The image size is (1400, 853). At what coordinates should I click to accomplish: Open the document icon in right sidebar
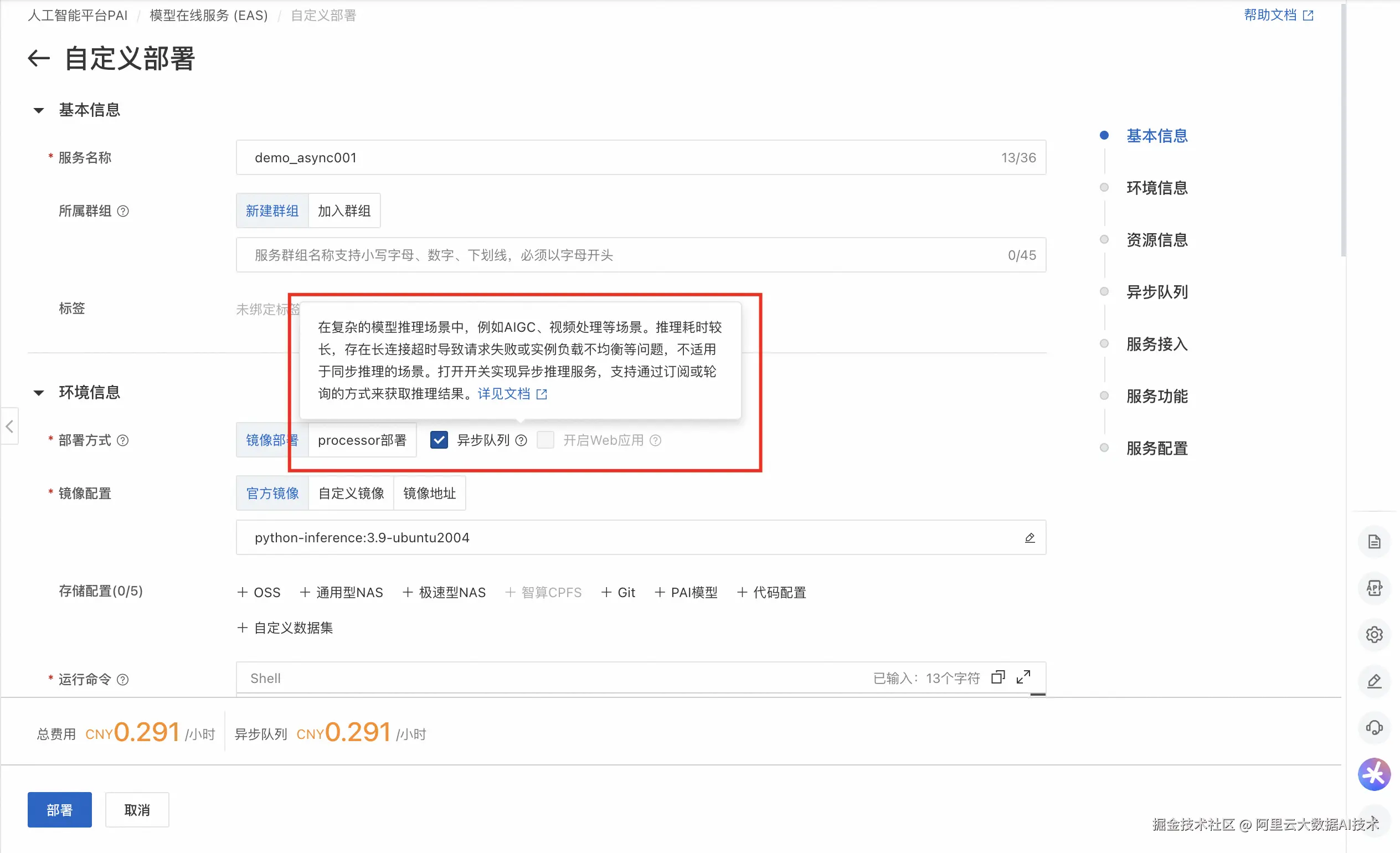[x=1373, y=542]
